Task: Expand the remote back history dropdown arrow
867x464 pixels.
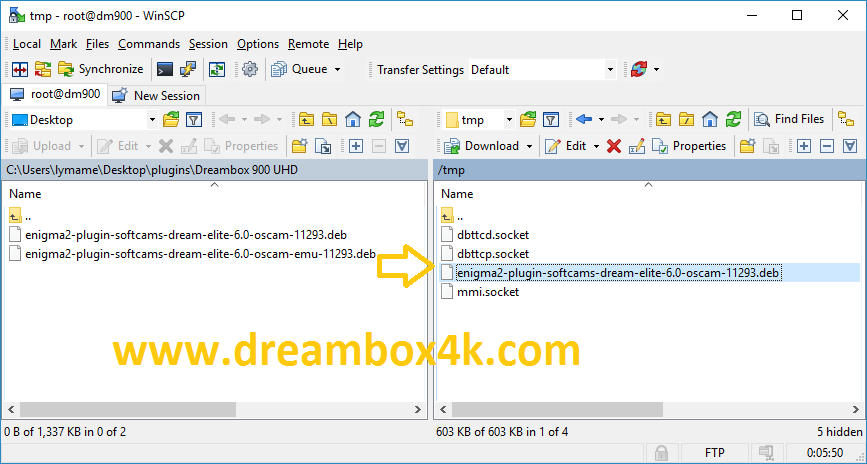Action: [601, 119]
